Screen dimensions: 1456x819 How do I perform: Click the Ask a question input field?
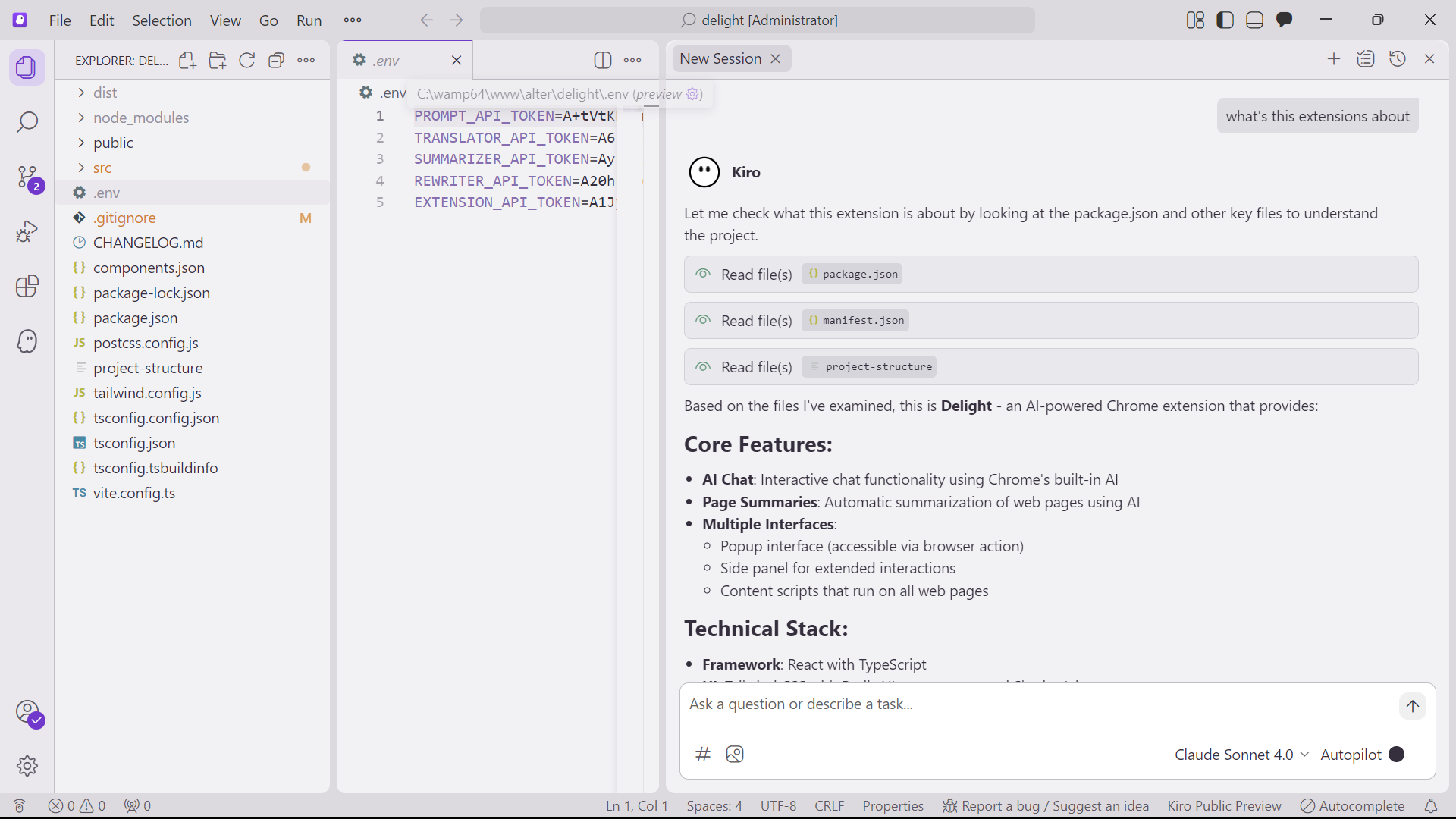1039,704
